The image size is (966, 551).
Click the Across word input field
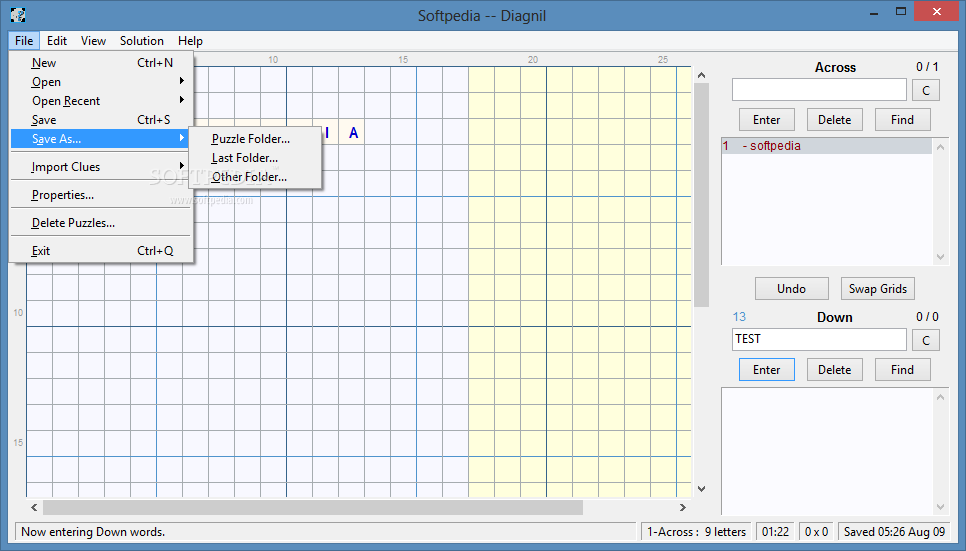pos(819,90)
